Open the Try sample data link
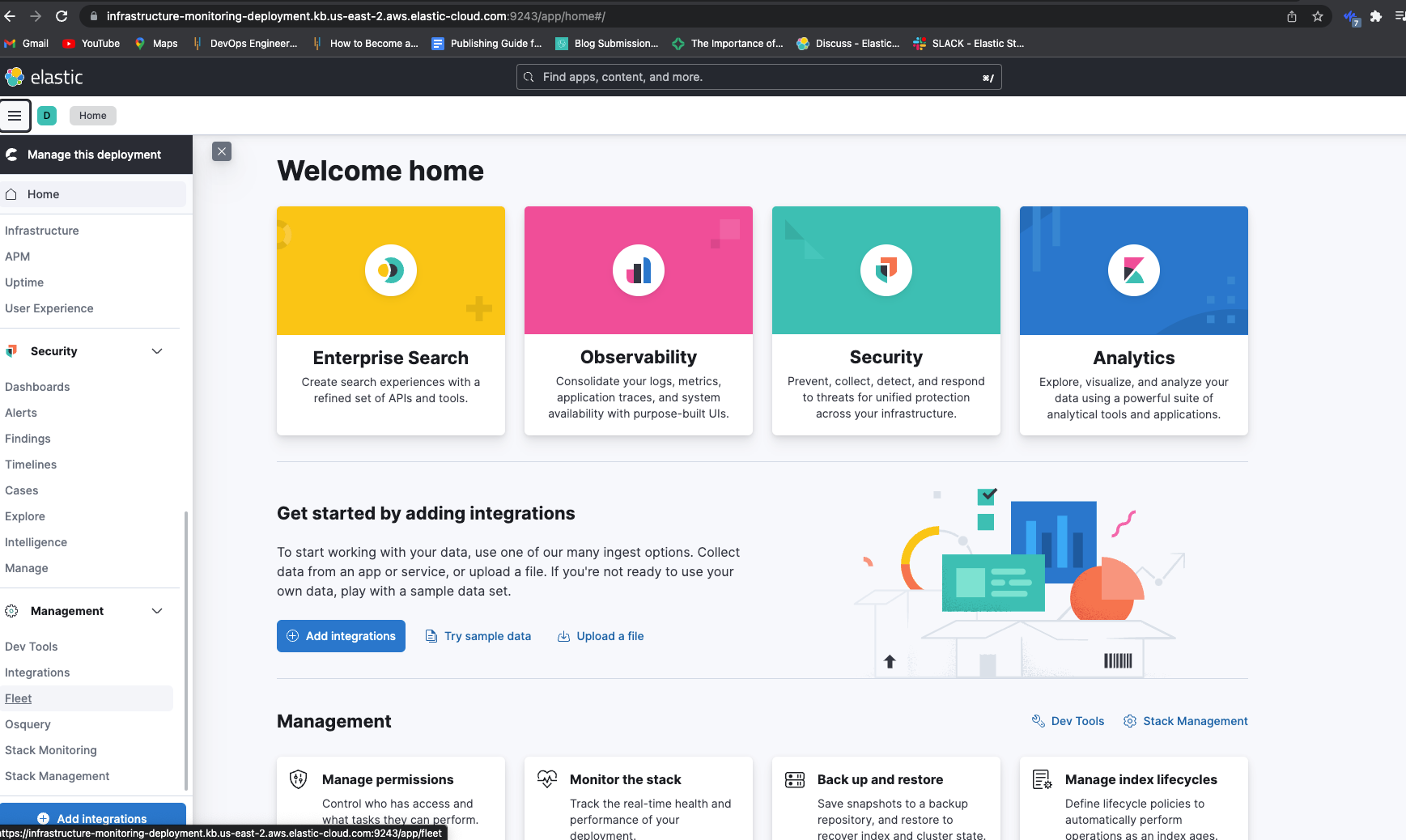 (x=478, y=636)
